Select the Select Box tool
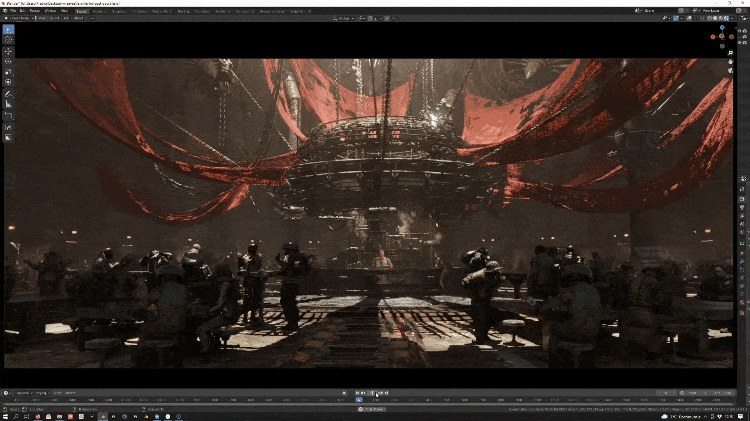This screenshot has width=750, height=421. point(8,30)
